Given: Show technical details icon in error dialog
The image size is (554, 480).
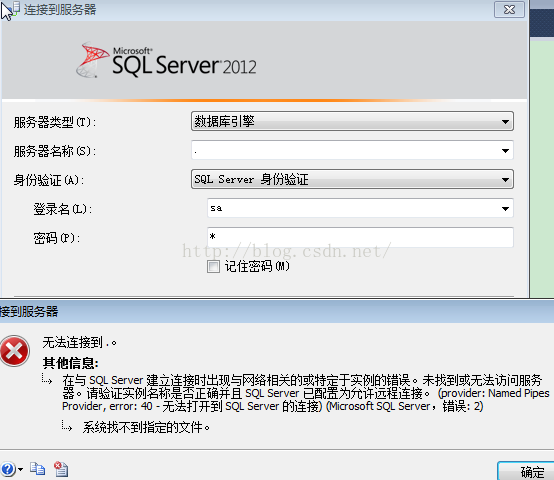Looking at the screenshot, I should pyautogui.click(x=61, y=469).
